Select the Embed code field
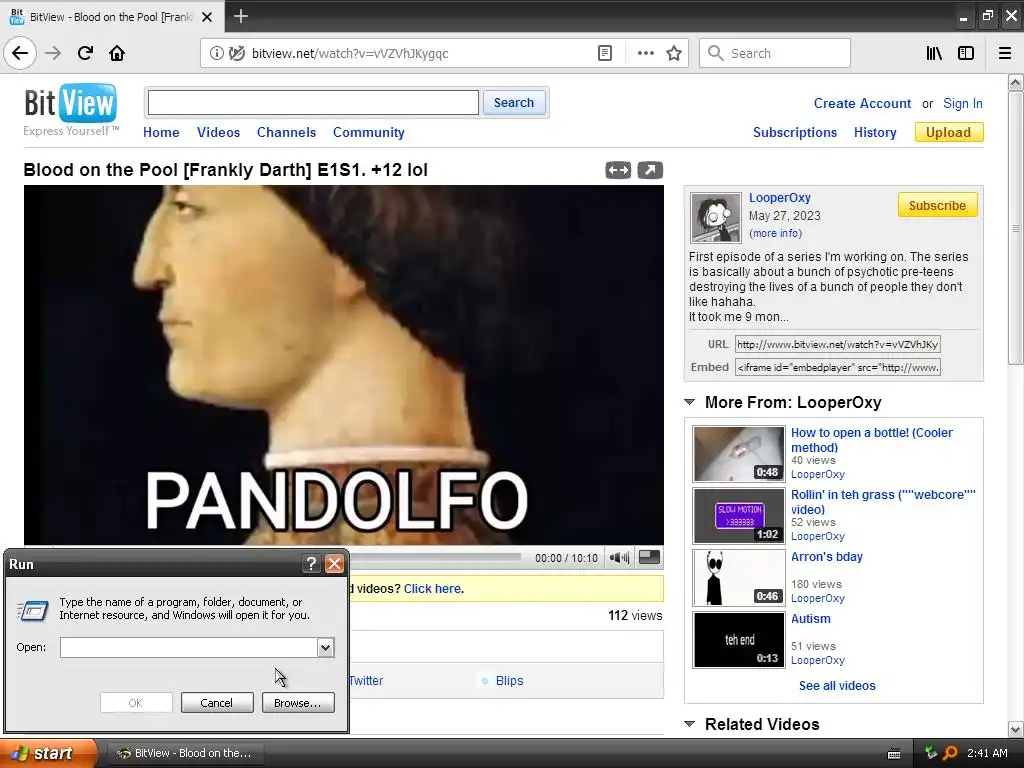The width and height of the screenshot is (1024, 768). point(837,367)
